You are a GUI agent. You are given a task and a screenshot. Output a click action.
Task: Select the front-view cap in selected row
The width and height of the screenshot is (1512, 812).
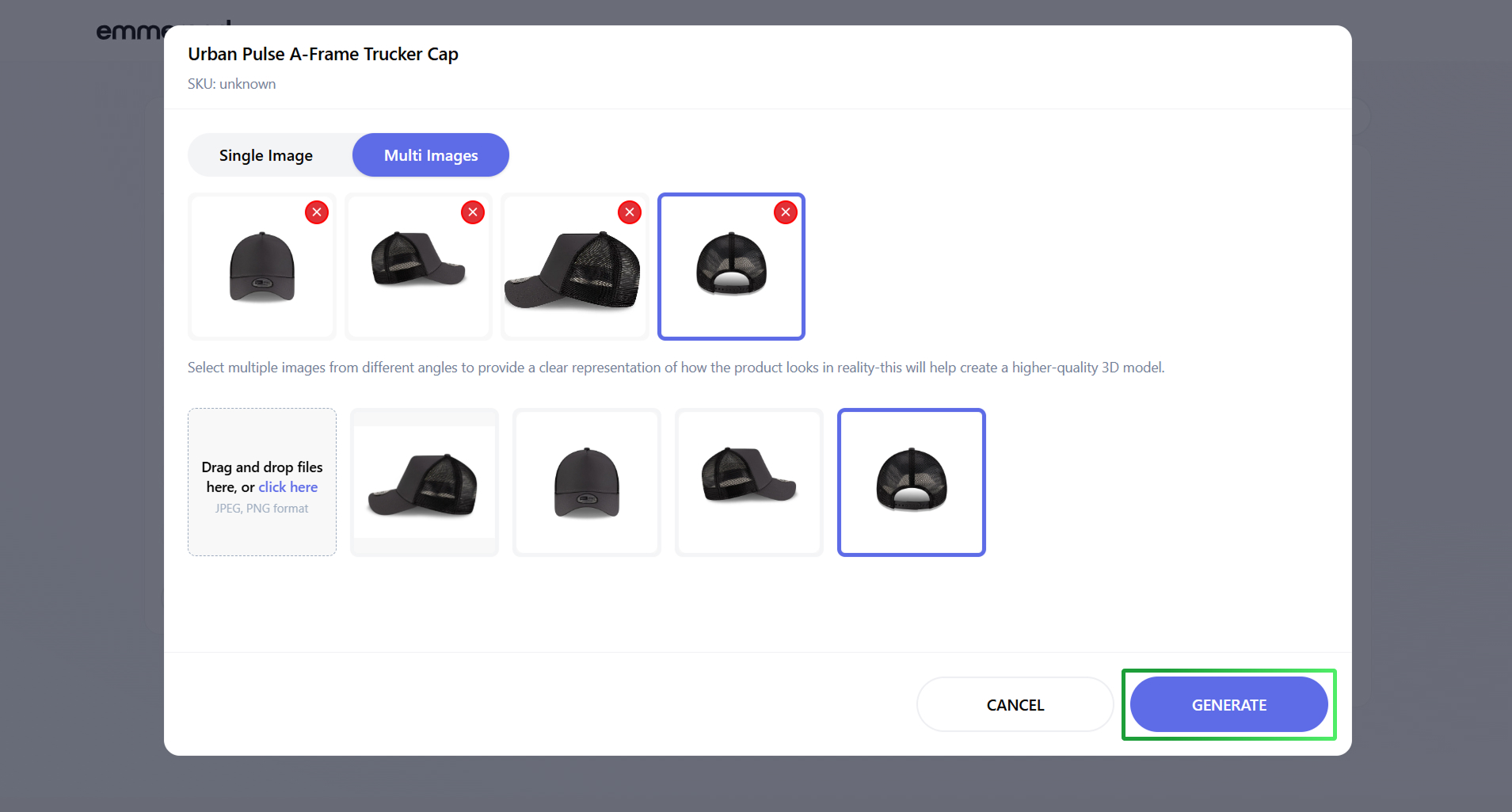[x=262, y=267]
